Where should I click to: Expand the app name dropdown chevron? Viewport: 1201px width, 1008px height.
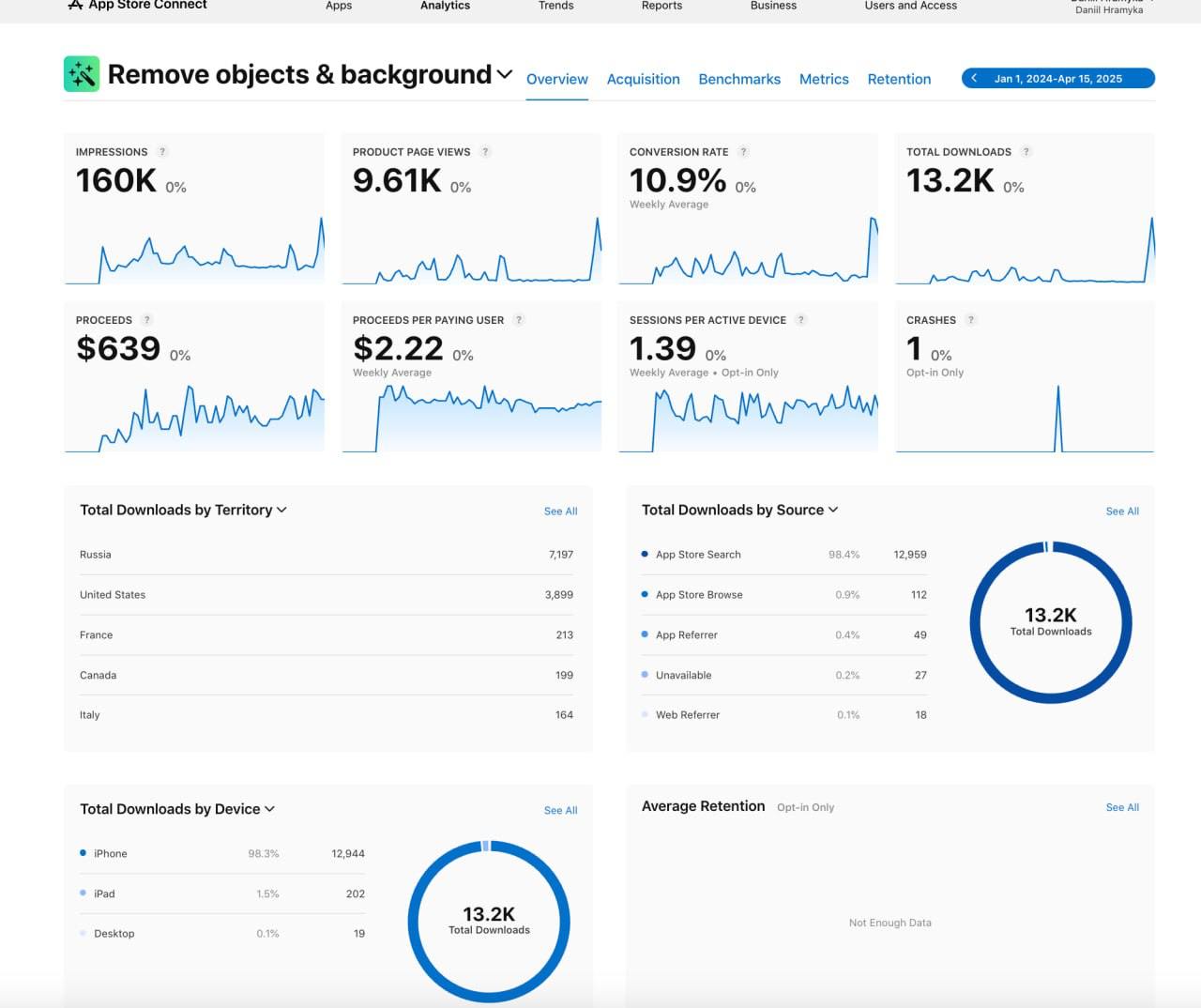click(505, 75)
